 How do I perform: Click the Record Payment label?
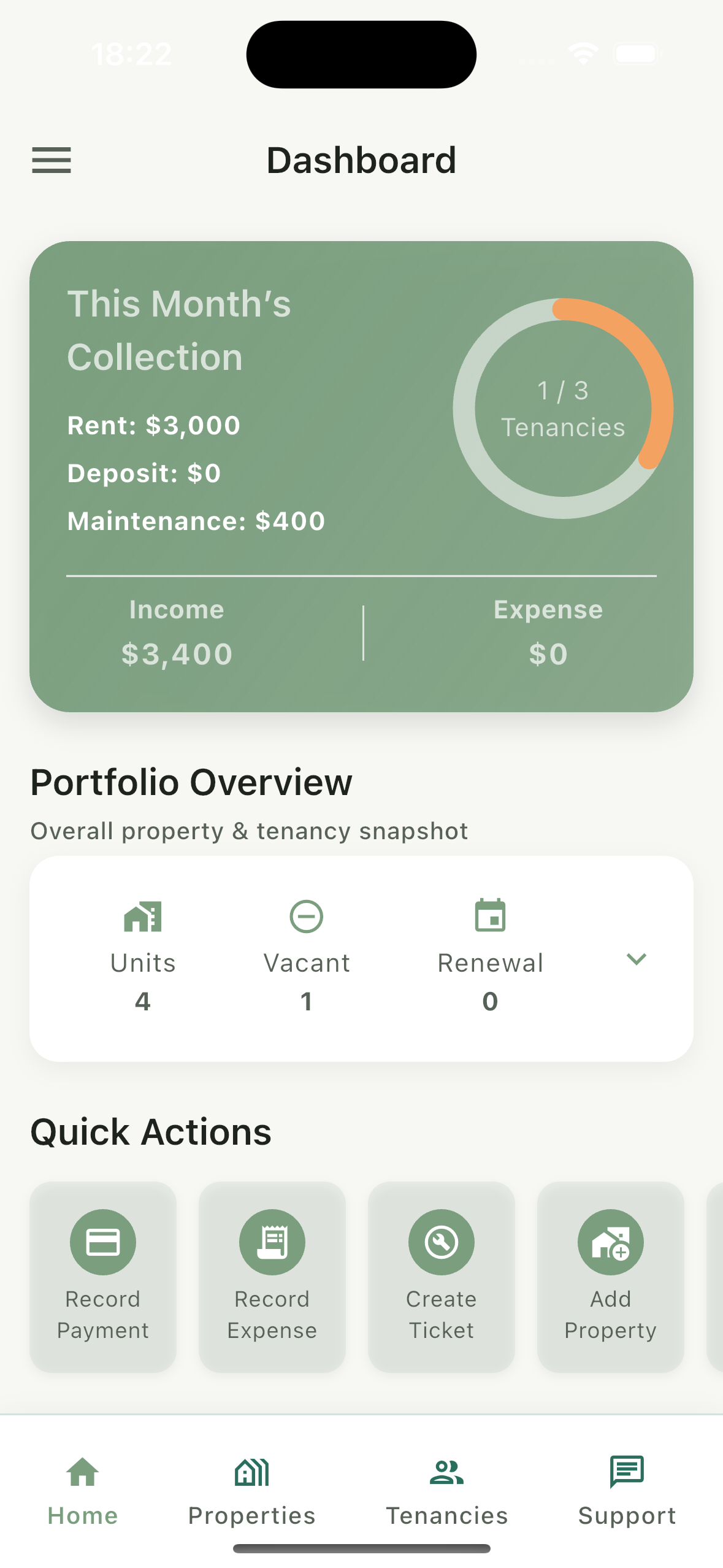click(103, 1314)
